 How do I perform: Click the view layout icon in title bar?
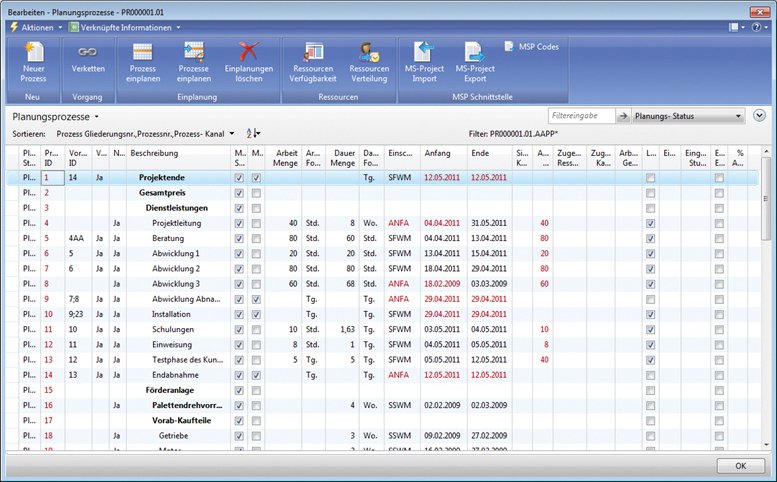pyautogui.click(x=734, y=28)
